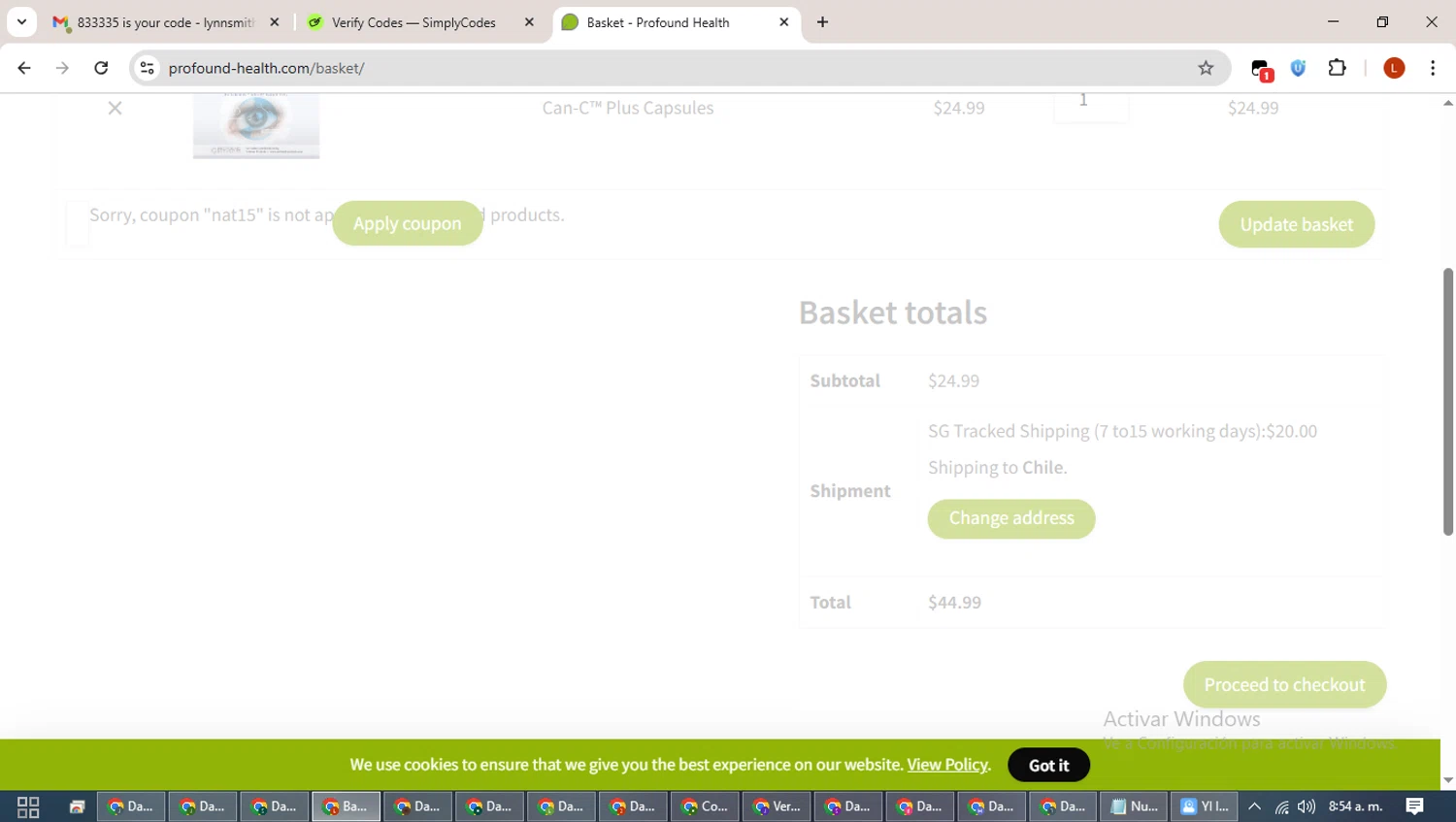View site information icon in address bar
The image size is (1456, 822).
pos(148,68)
